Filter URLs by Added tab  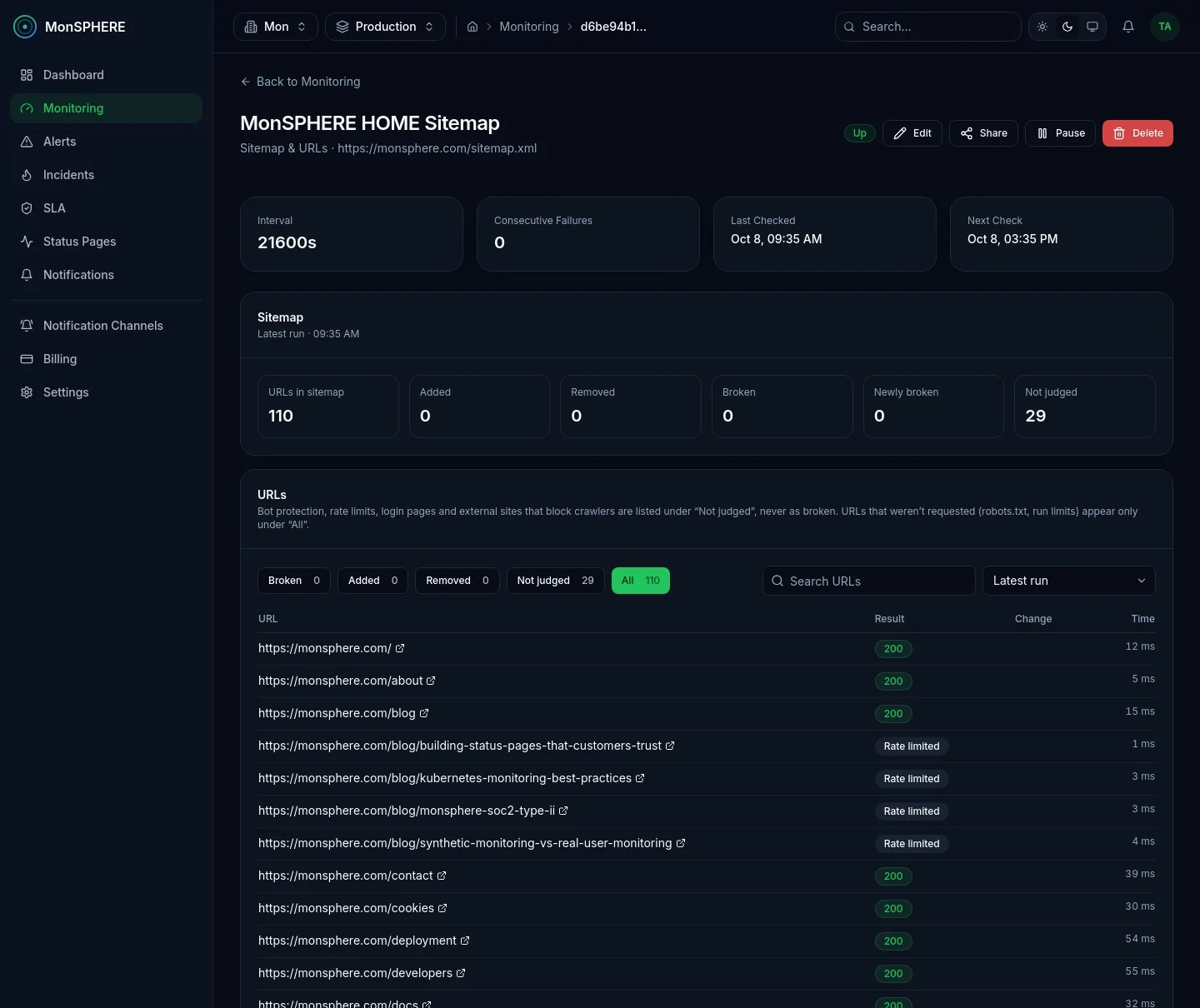click(x=372, y=581)
